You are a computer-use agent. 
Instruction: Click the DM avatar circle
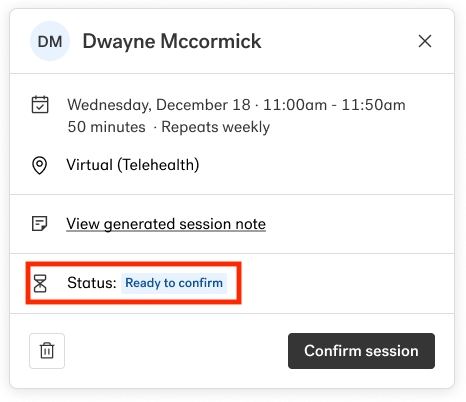[x=50, y=41]
